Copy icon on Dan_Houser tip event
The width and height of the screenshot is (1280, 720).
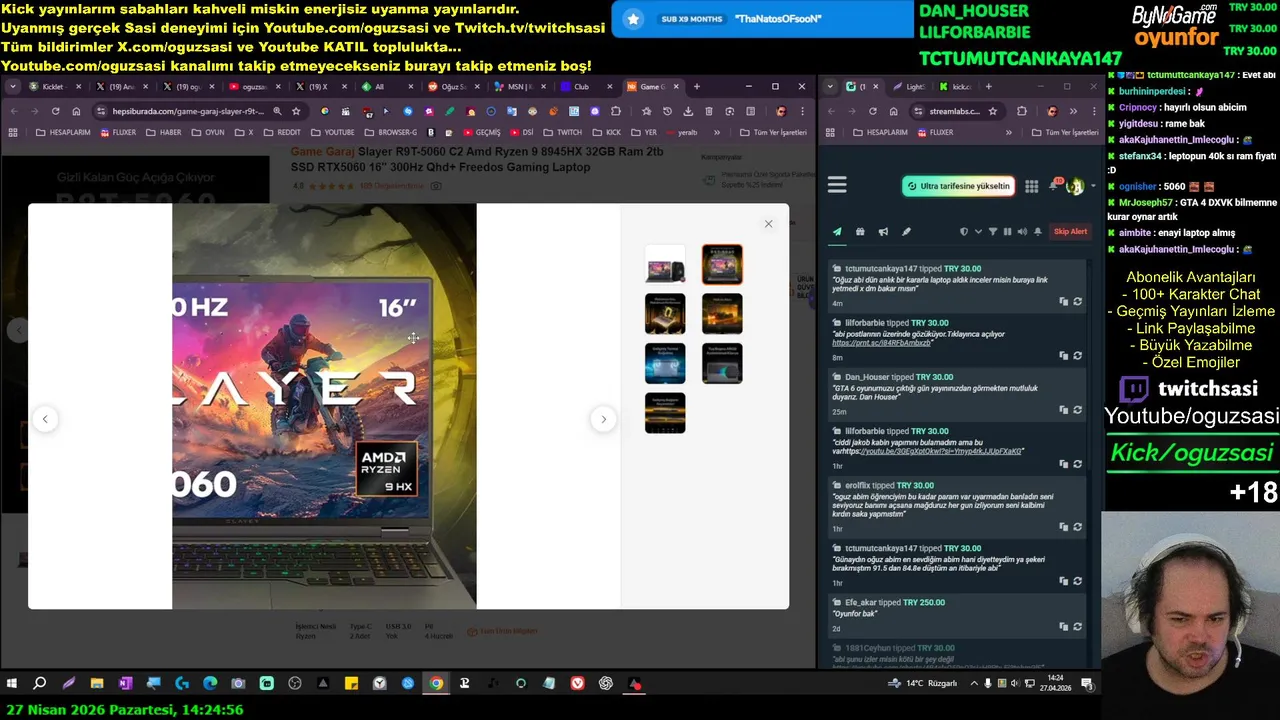pos(1063,410)
